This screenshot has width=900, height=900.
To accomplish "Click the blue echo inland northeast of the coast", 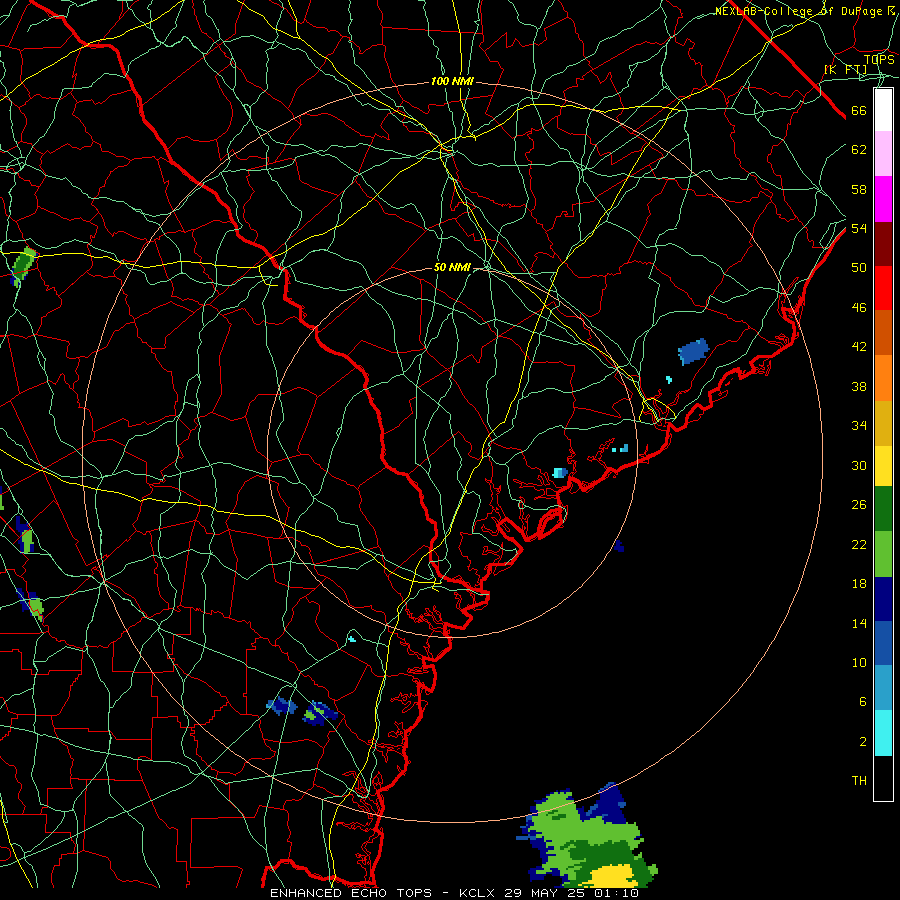I will pyautogui.click(x=693, y=351).
